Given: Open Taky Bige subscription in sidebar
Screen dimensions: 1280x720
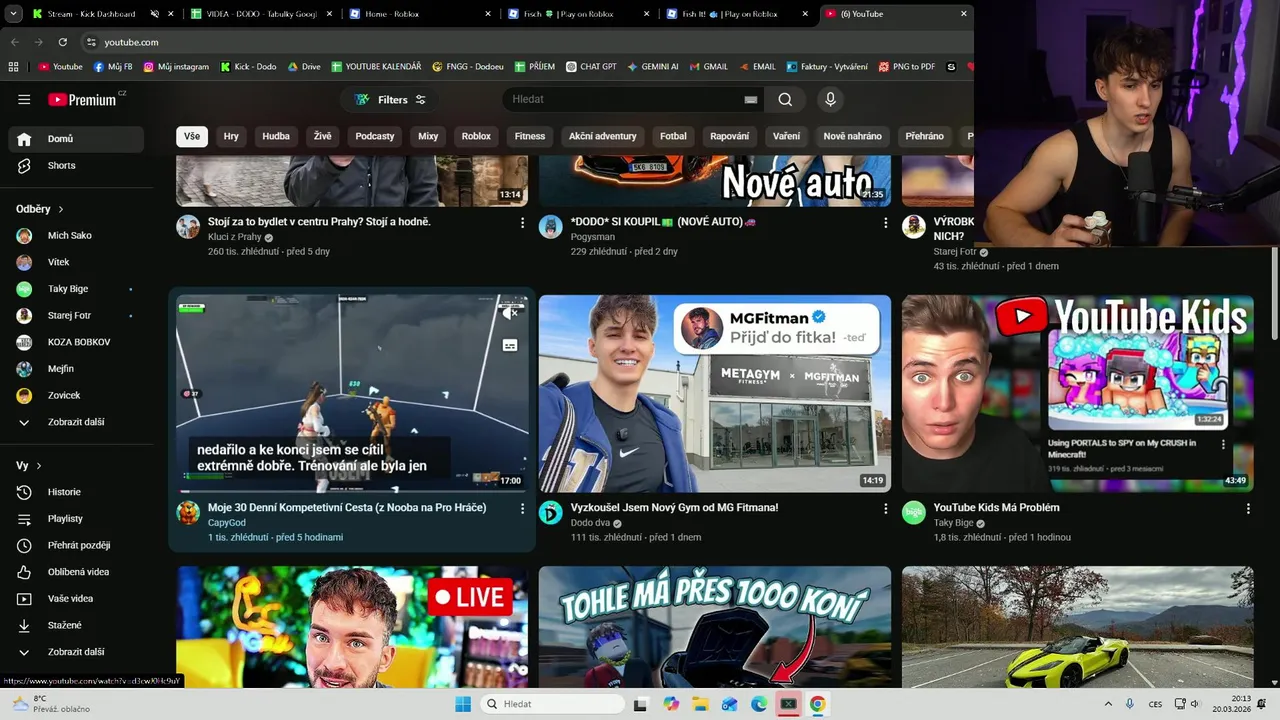Looking at the screenshot, I should pos(76,289).
